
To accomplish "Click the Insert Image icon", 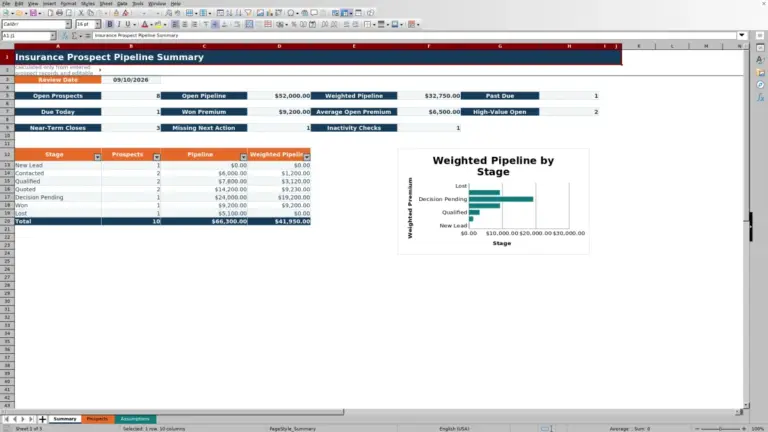I will [x=260, y=13].
